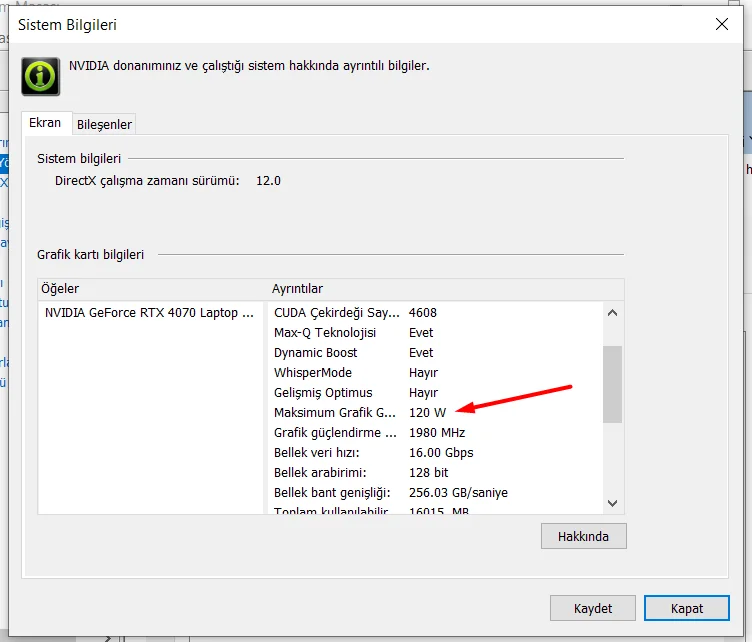This screenshot has height=642, width=752.
Task: Click the 256.03 GB/saniye value
Action: (x=458, y=492)
